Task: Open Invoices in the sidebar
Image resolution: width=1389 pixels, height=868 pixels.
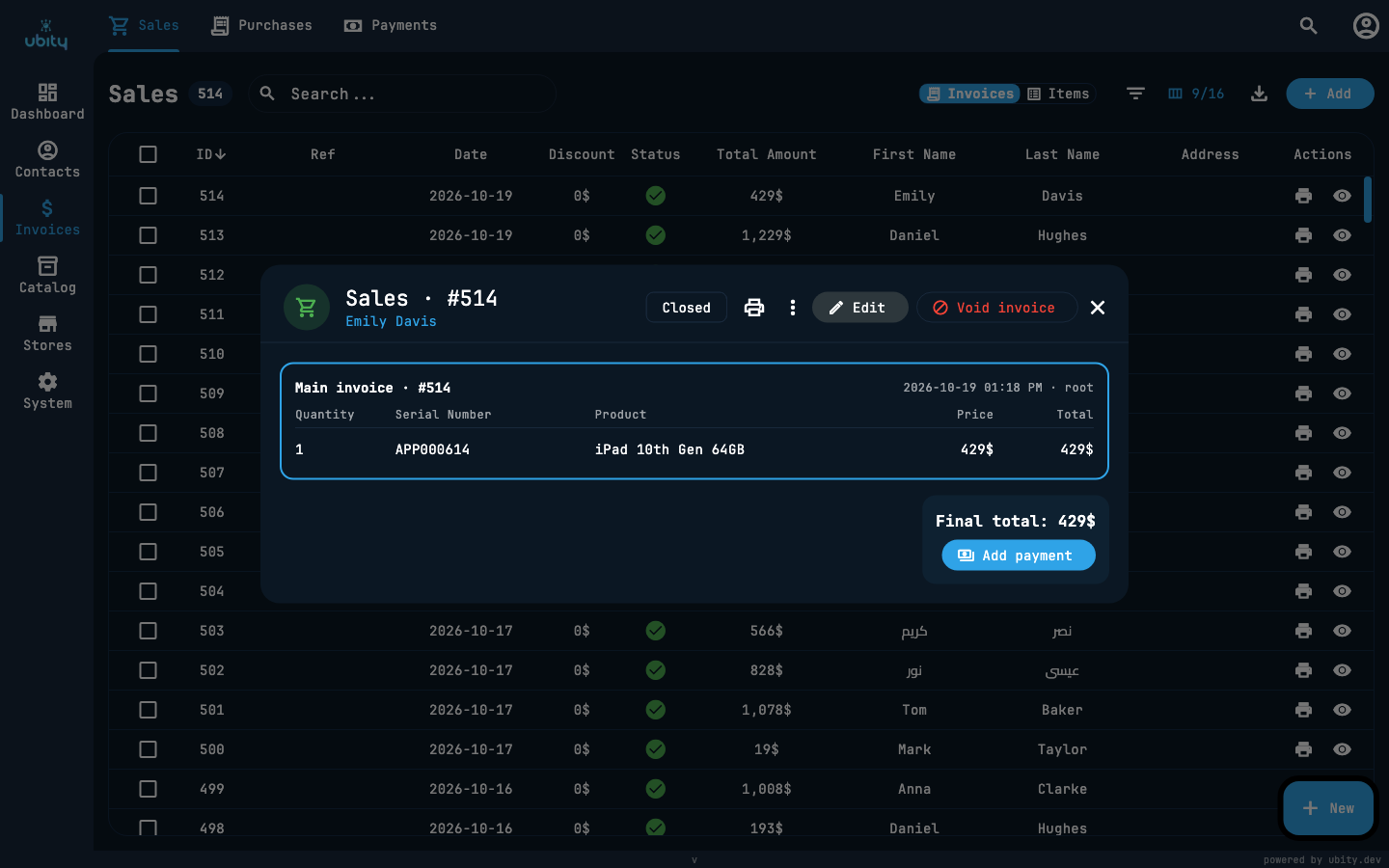Action: tap(47, 217)
